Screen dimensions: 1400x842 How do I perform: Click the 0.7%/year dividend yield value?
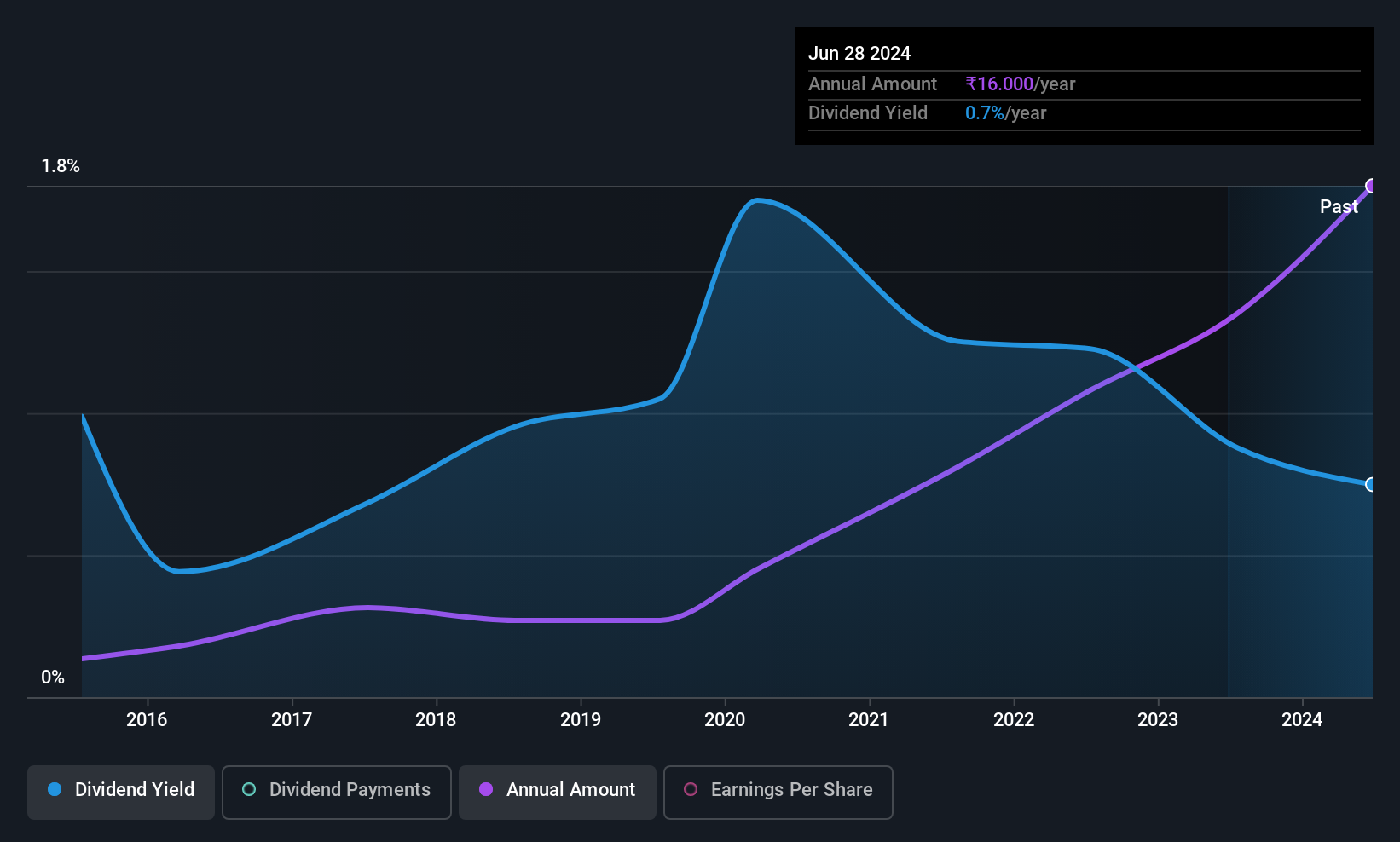[1006, 112]
